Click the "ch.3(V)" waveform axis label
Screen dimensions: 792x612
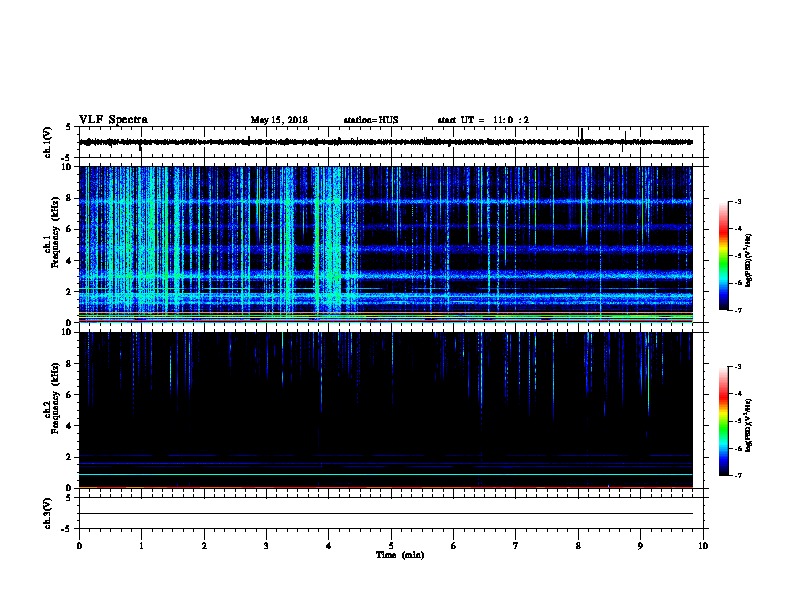click(48, 513)
